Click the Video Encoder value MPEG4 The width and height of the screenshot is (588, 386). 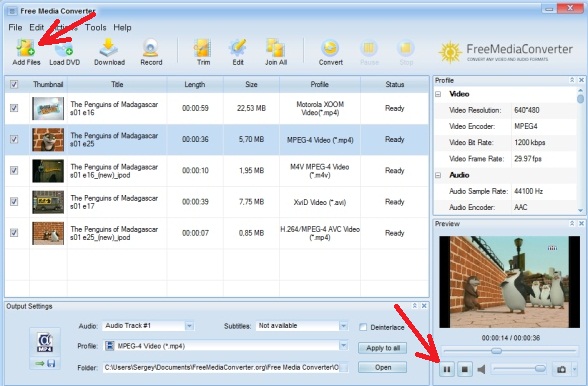525,126
